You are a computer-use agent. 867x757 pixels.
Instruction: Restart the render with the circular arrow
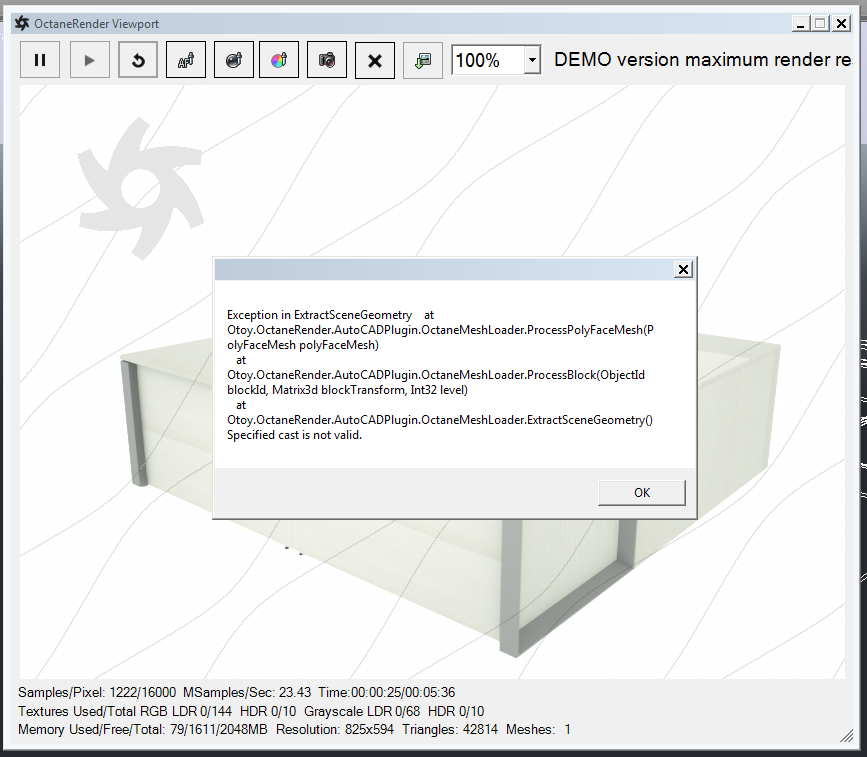coord(138,60)
